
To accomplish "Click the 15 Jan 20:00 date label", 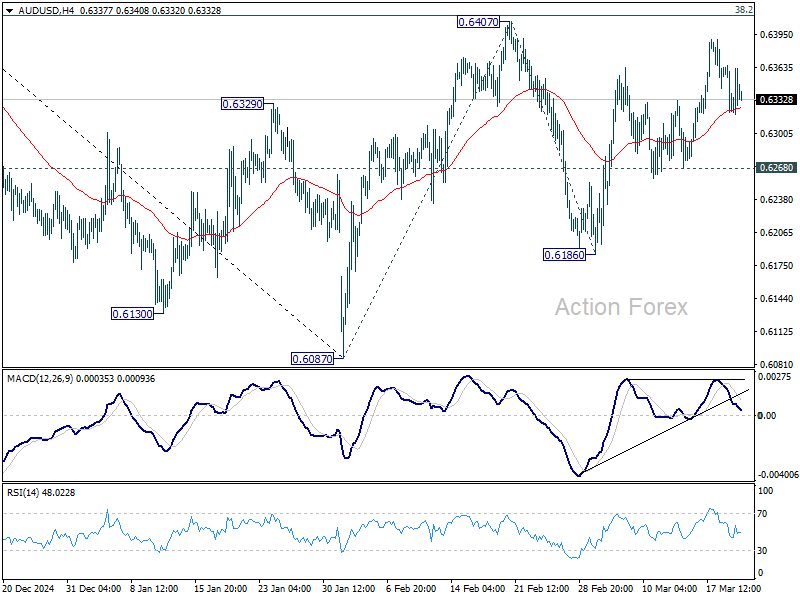I will 220,588.
